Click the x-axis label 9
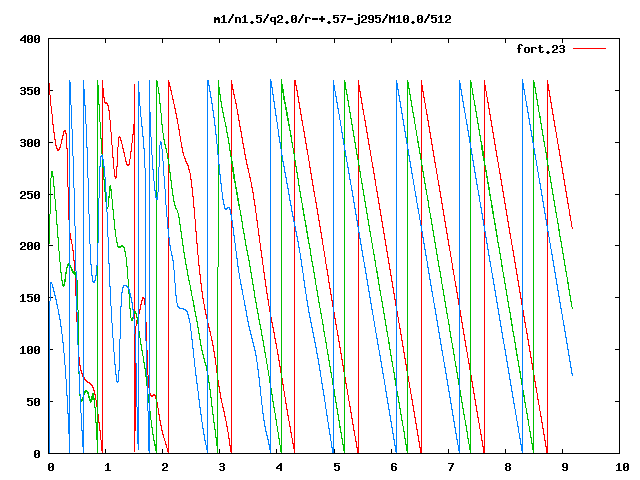This screenshot has height=480, width=640. click(565, 467)
